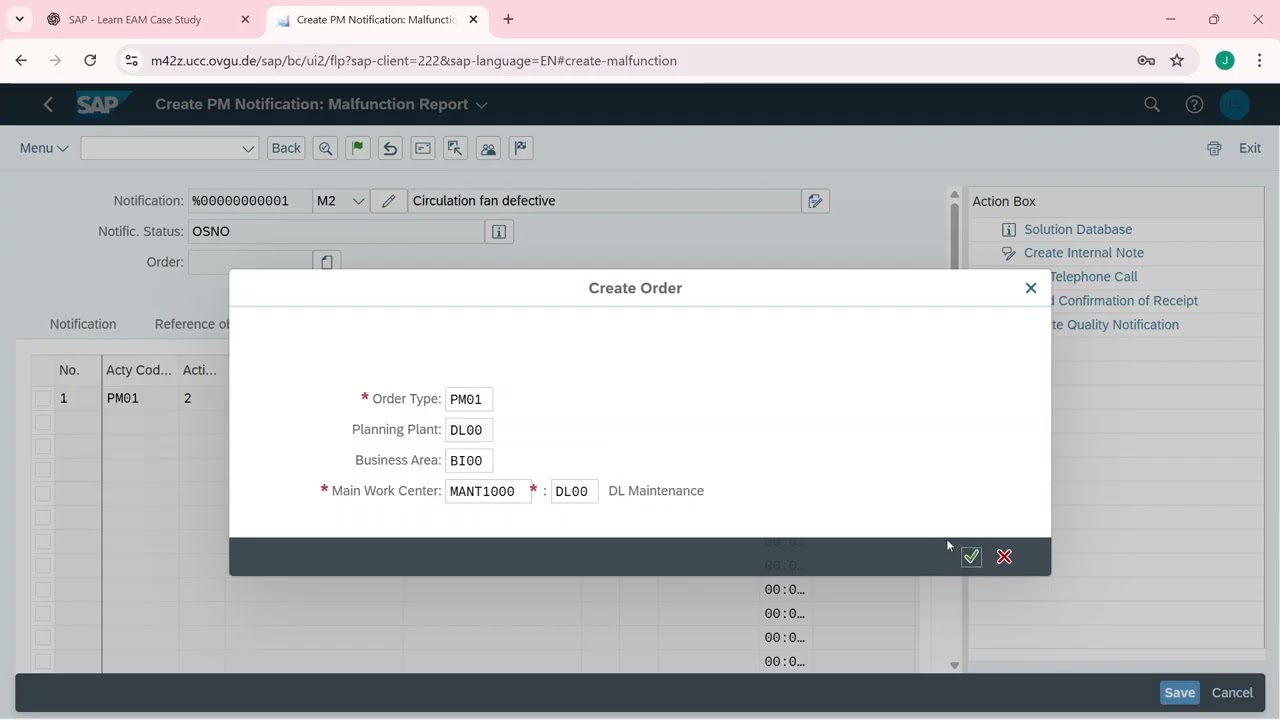
Task: Click the Exit button
Action: [x=1250, y=148]
